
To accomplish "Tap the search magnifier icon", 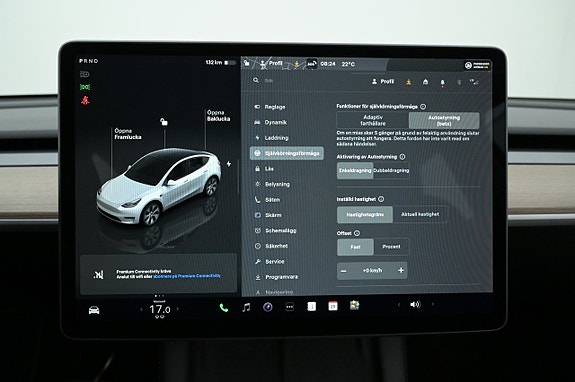I will (256, 80).
